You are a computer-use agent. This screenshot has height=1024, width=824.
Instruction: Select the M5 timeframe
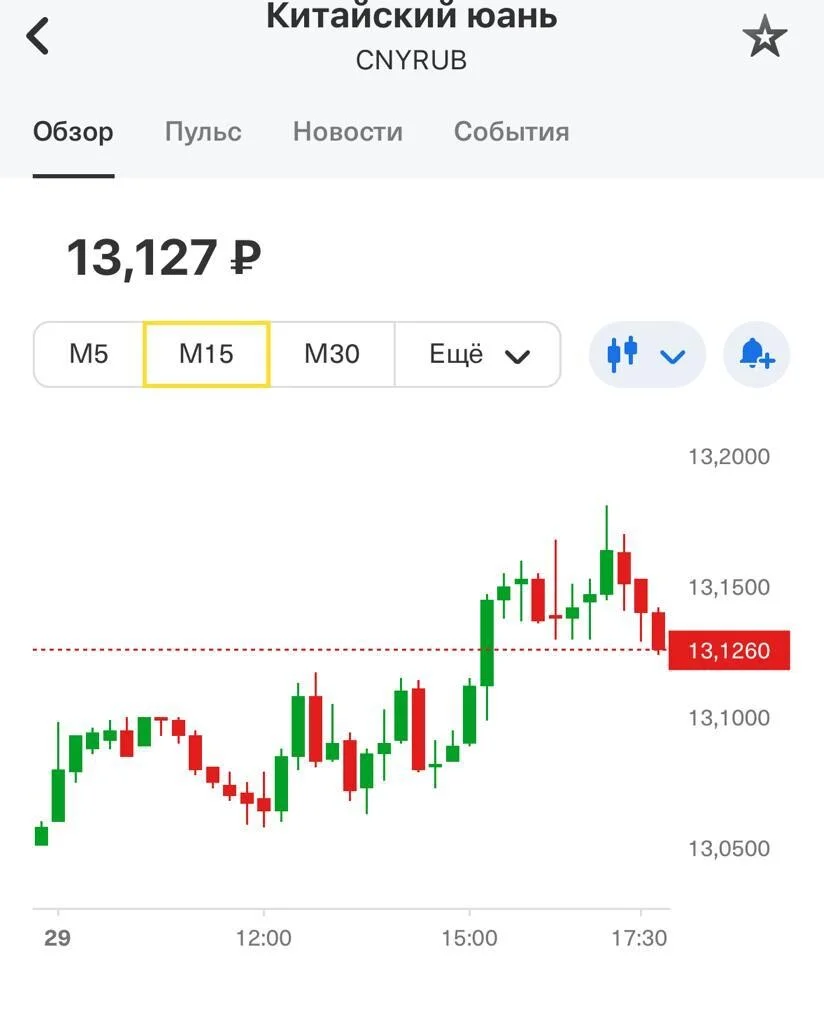[x=88, y=354]
